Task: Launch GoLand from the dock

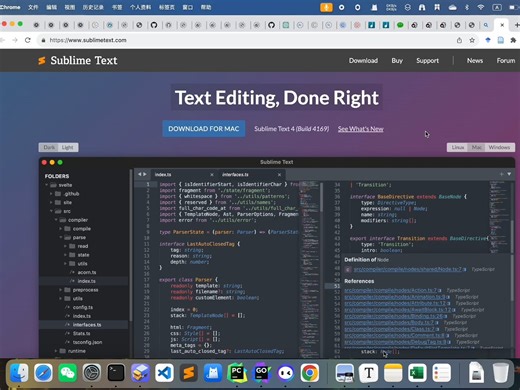Action: (x=261, y=373)
